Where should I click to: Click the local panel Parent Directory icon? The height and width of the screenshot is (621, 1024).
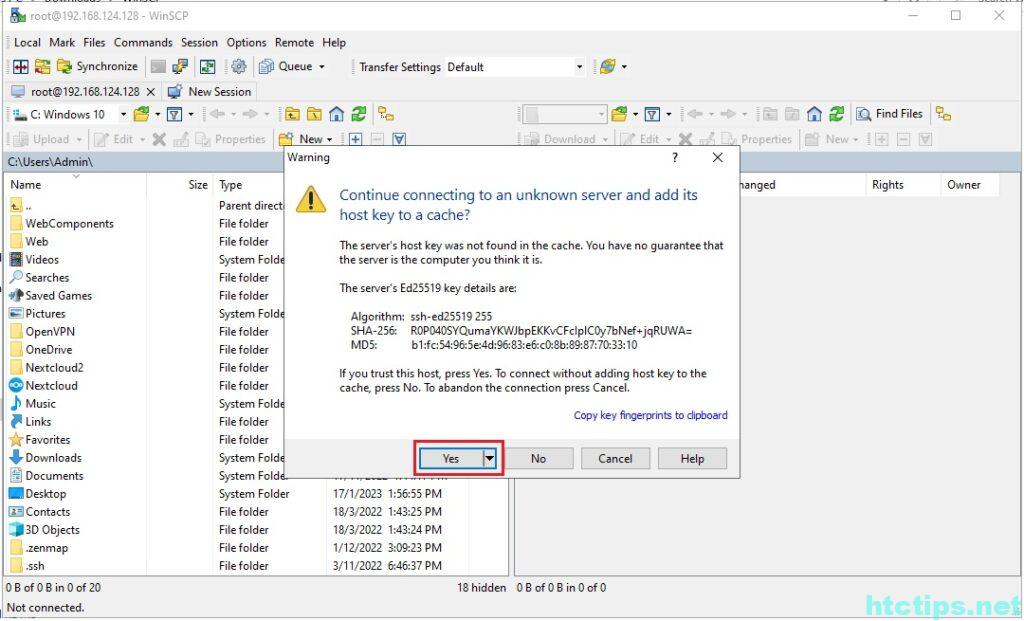pos(292,115)
